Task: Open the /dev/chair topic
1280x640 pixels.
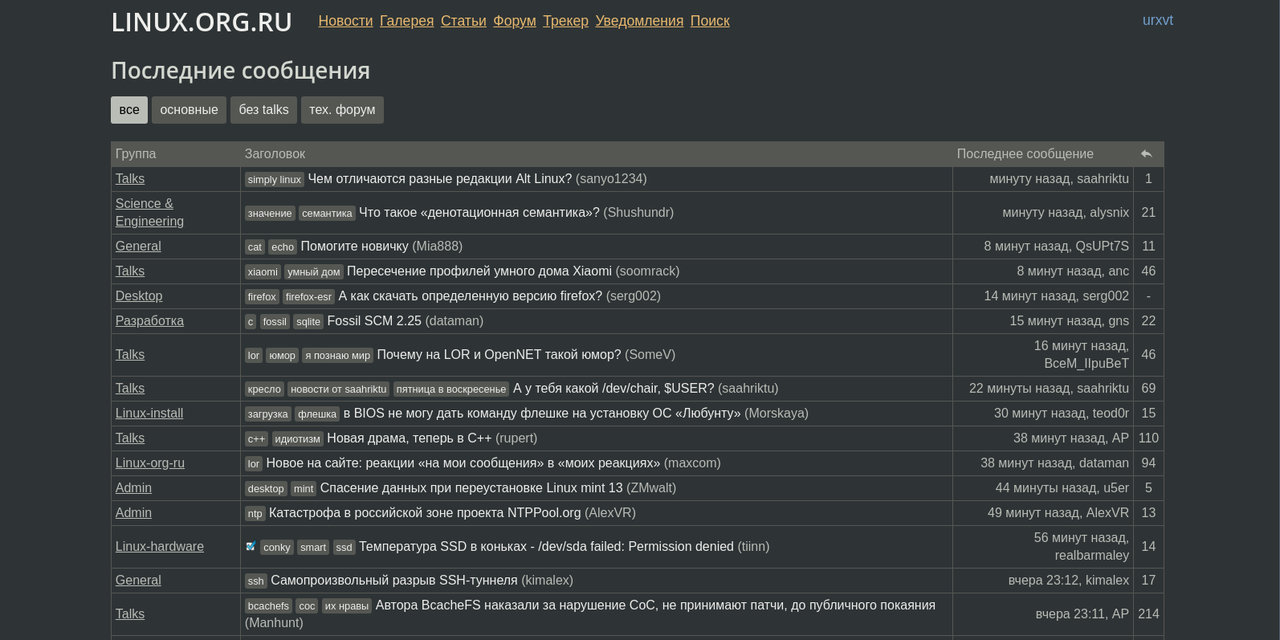Action: (x=614, y=388)
